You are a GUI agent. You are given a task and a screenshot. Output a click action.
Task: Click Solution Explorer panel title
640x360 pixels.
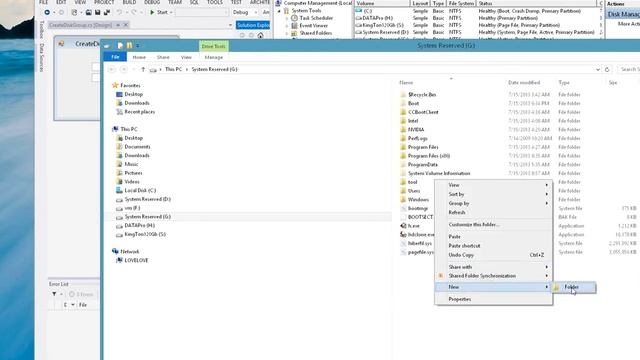coord(253,25)
